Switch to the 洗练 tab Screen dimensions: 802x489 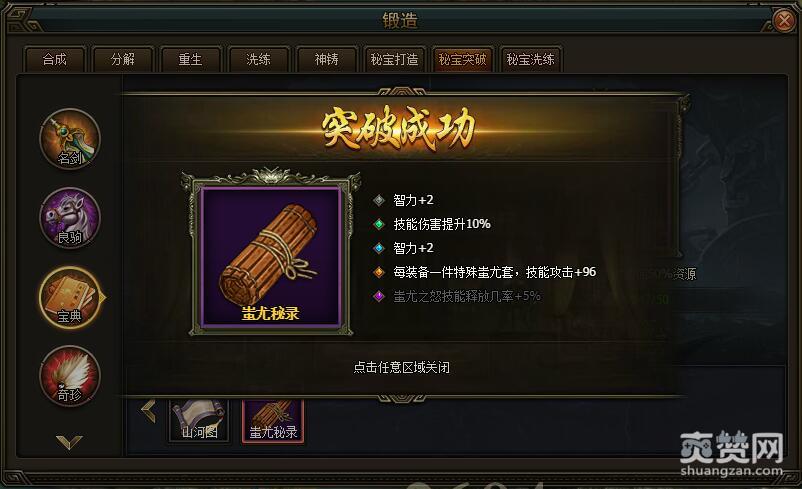(258, 59)
